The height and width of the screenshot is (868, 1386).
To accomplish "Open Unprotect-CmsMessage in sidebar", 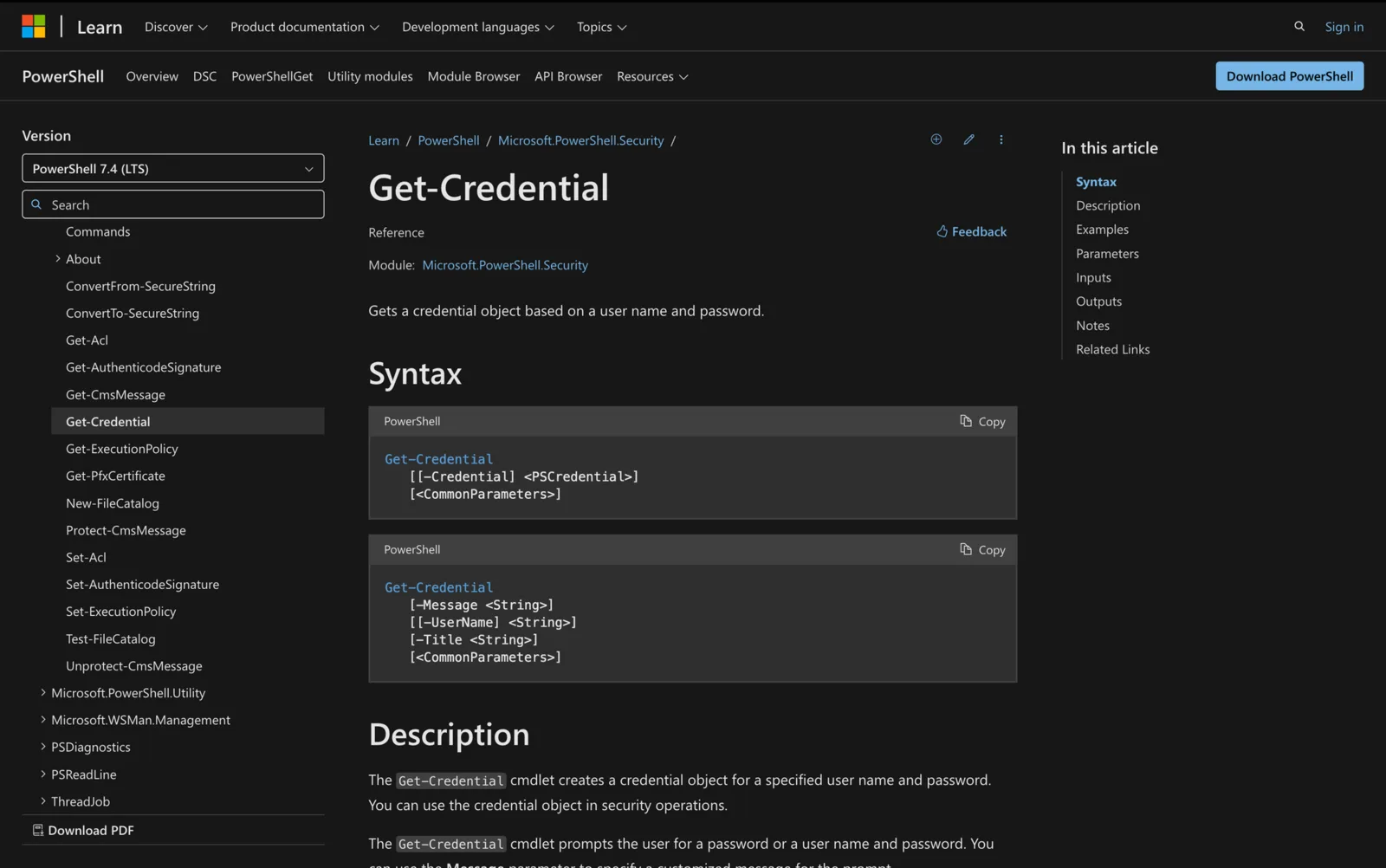I will (x=133, y=665).
